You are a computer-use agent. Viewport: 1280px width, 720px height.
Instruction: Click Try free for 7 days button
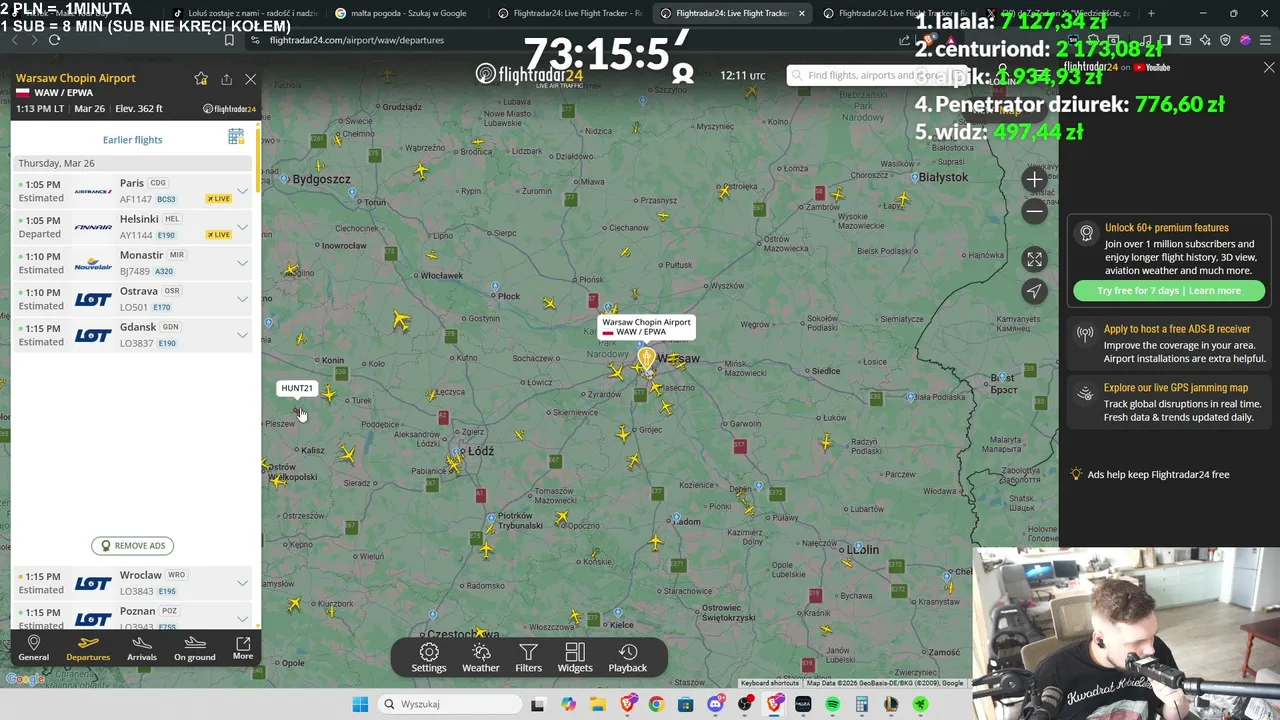(x=1168, y=291)
